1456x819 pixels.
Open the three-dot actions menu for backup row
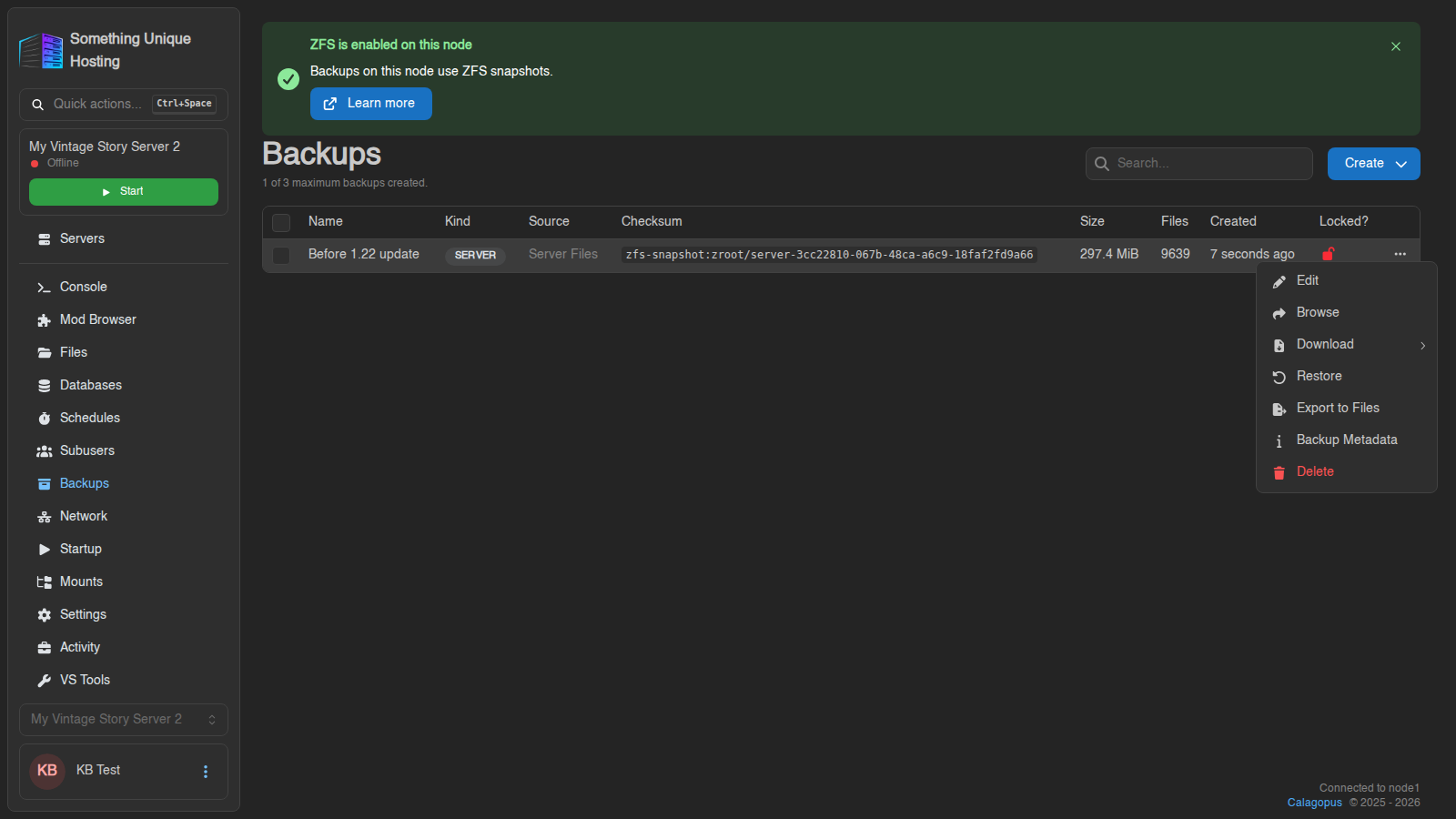pyautogui.click(x=1400, y=254)
